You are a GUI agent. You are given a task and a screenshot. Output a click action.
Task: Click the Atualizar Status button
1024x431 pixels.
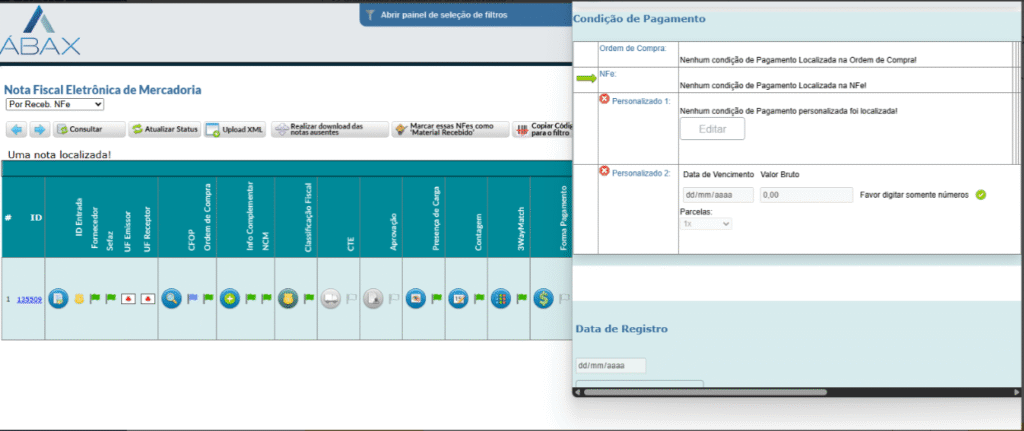coord(166,130)
